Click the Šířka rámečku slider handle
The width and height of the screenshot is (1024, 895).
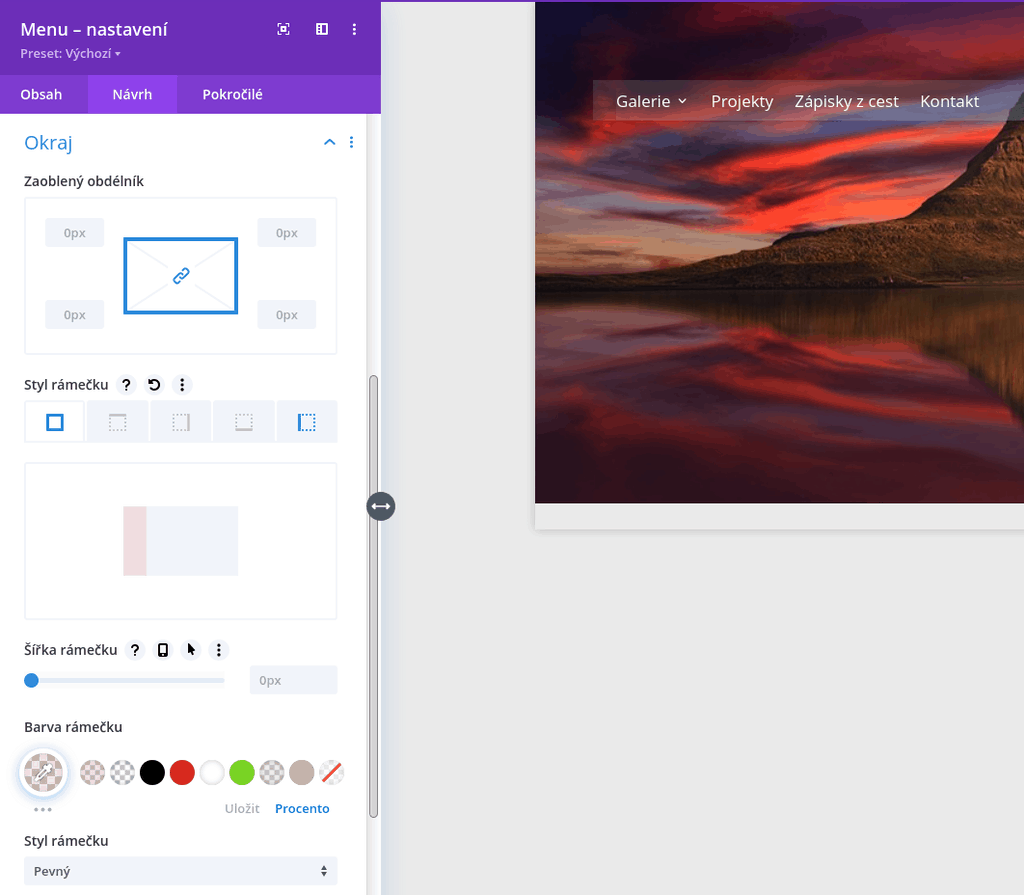coord(31,680)
